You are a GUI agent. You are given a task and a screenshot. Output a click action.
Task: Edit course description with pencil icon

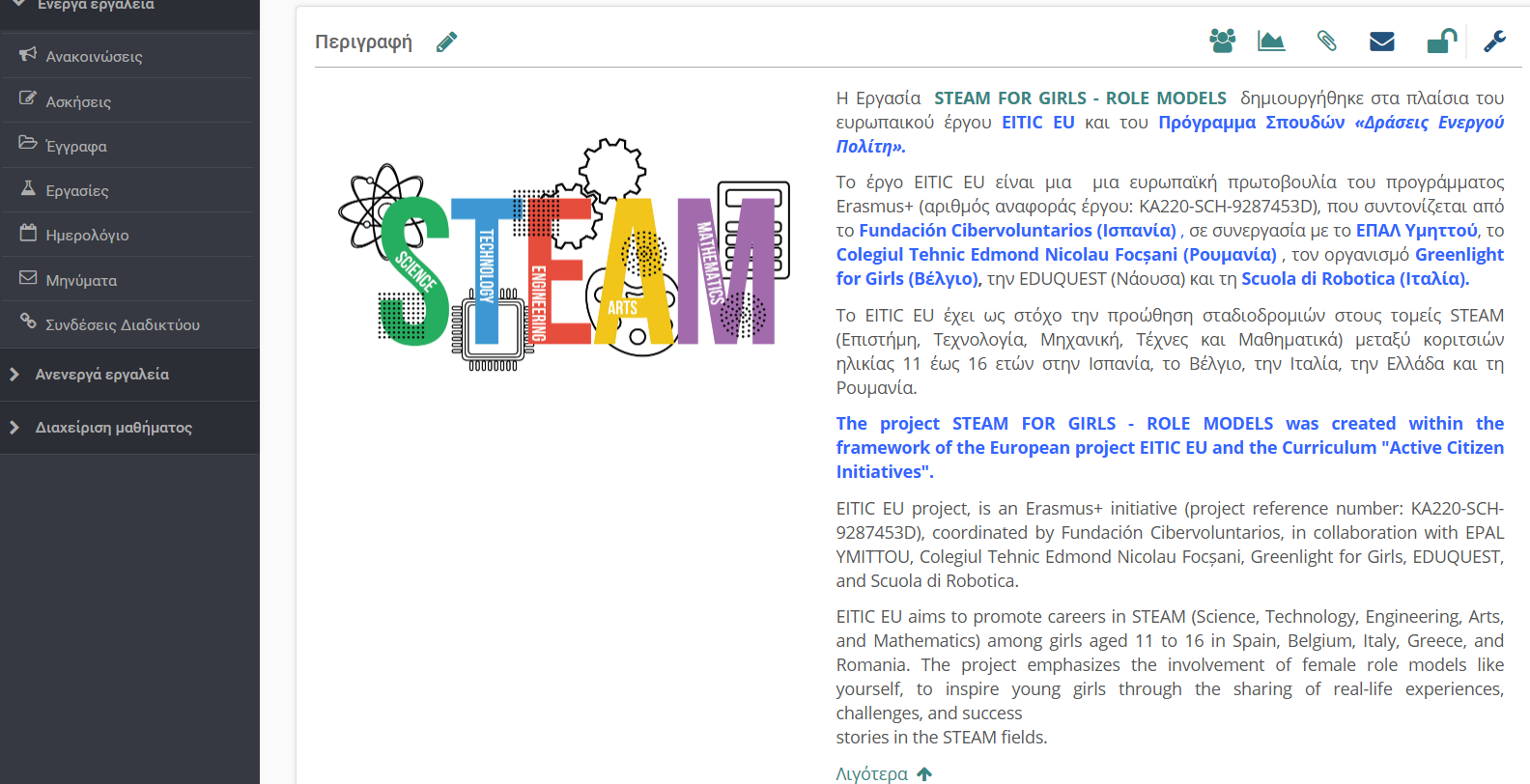click(x=446, y=42)
